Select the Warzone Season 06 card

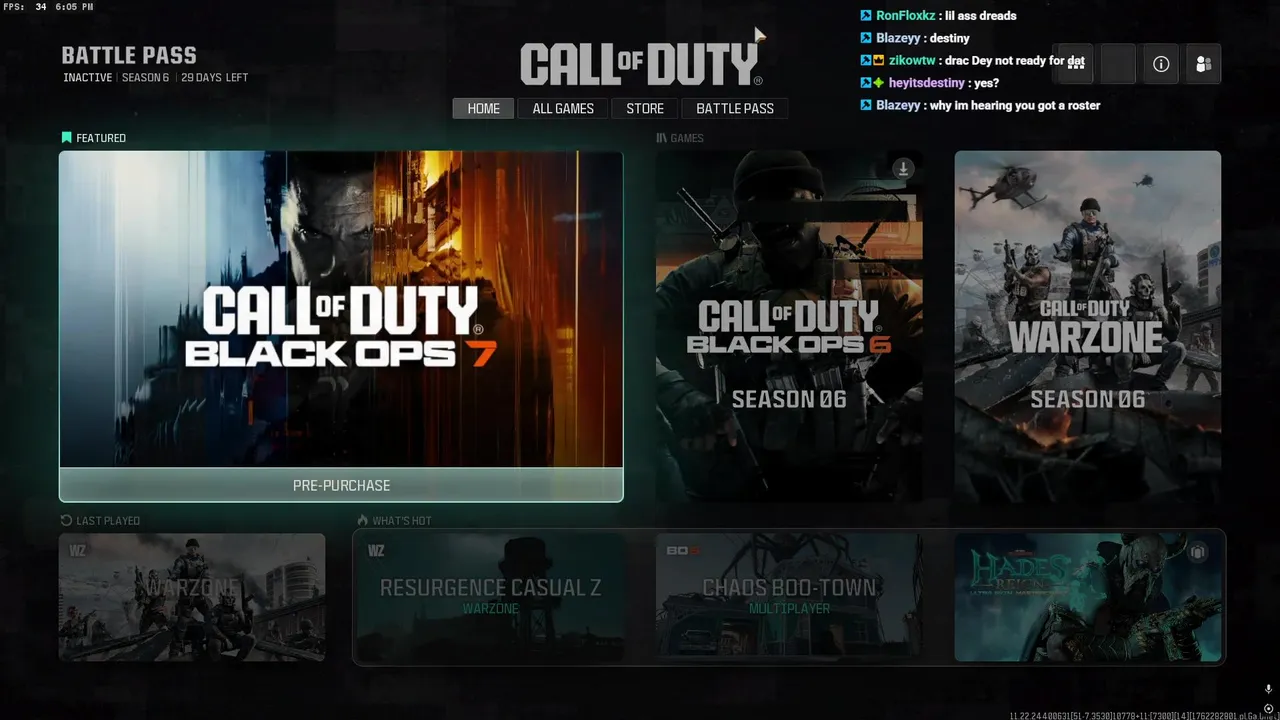point(1087,326)
